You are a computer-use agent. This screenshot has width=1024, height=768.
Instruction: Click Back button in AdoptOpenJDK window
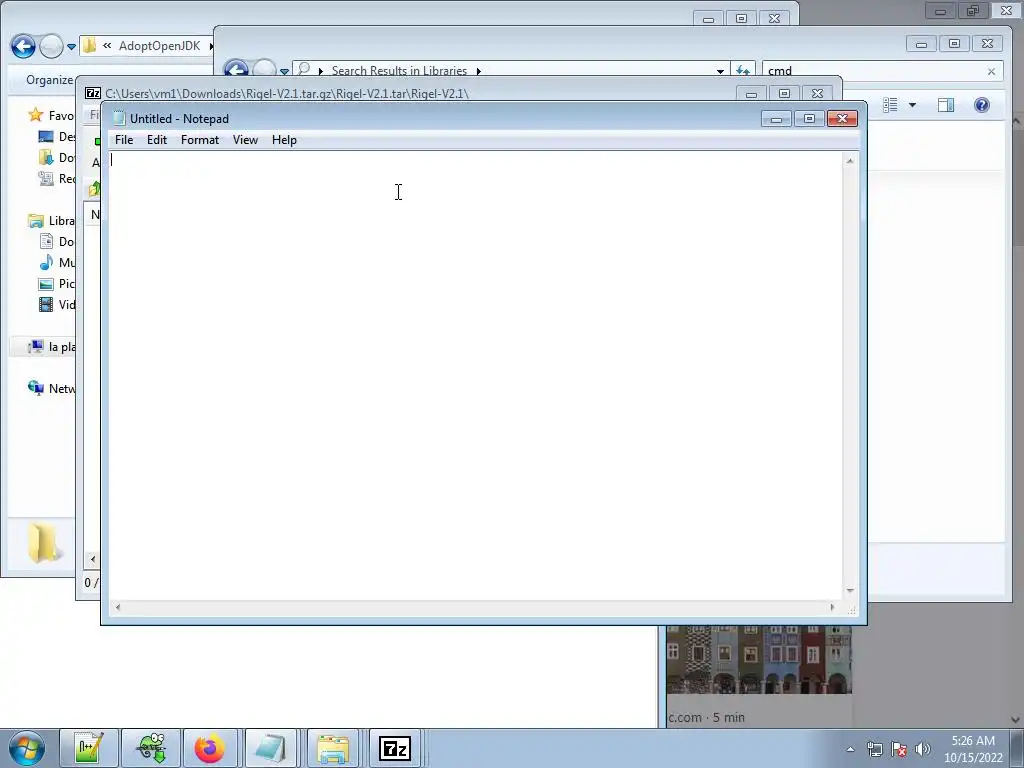coord(23,46)
